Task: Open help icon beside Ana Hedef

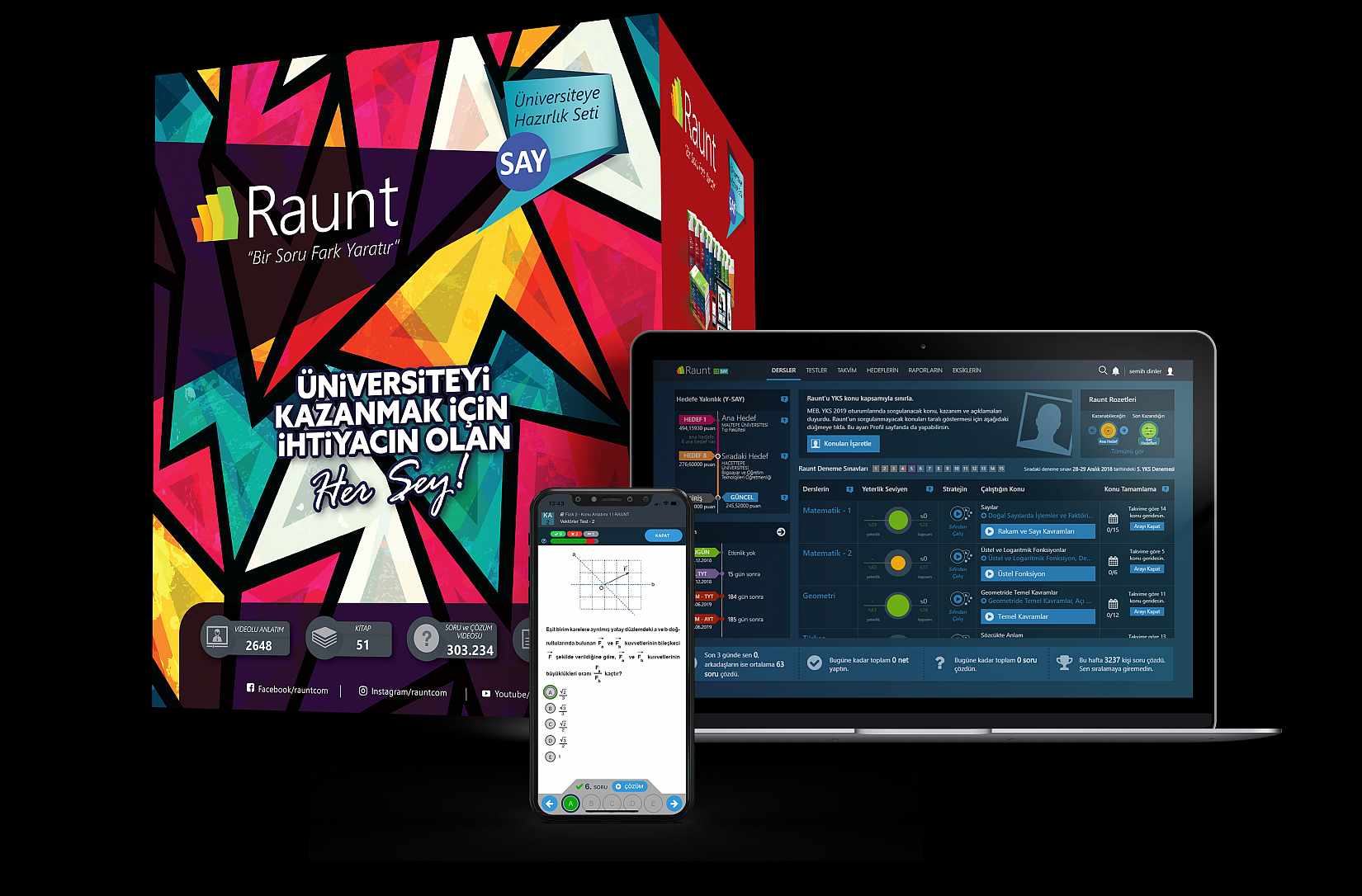Action: pyautogui.click(x=783, y=419)
